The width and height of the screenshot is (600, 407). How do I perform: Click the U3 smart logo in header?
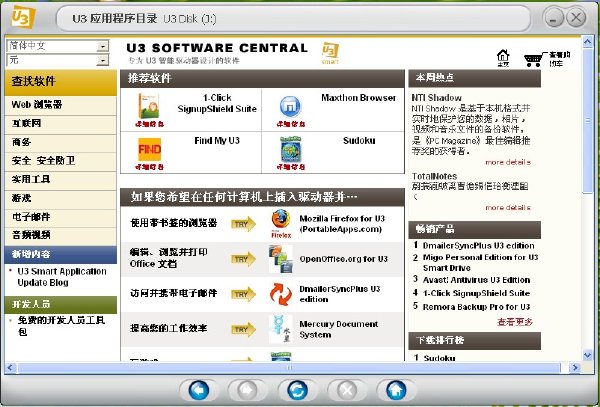tap(330, 53)
